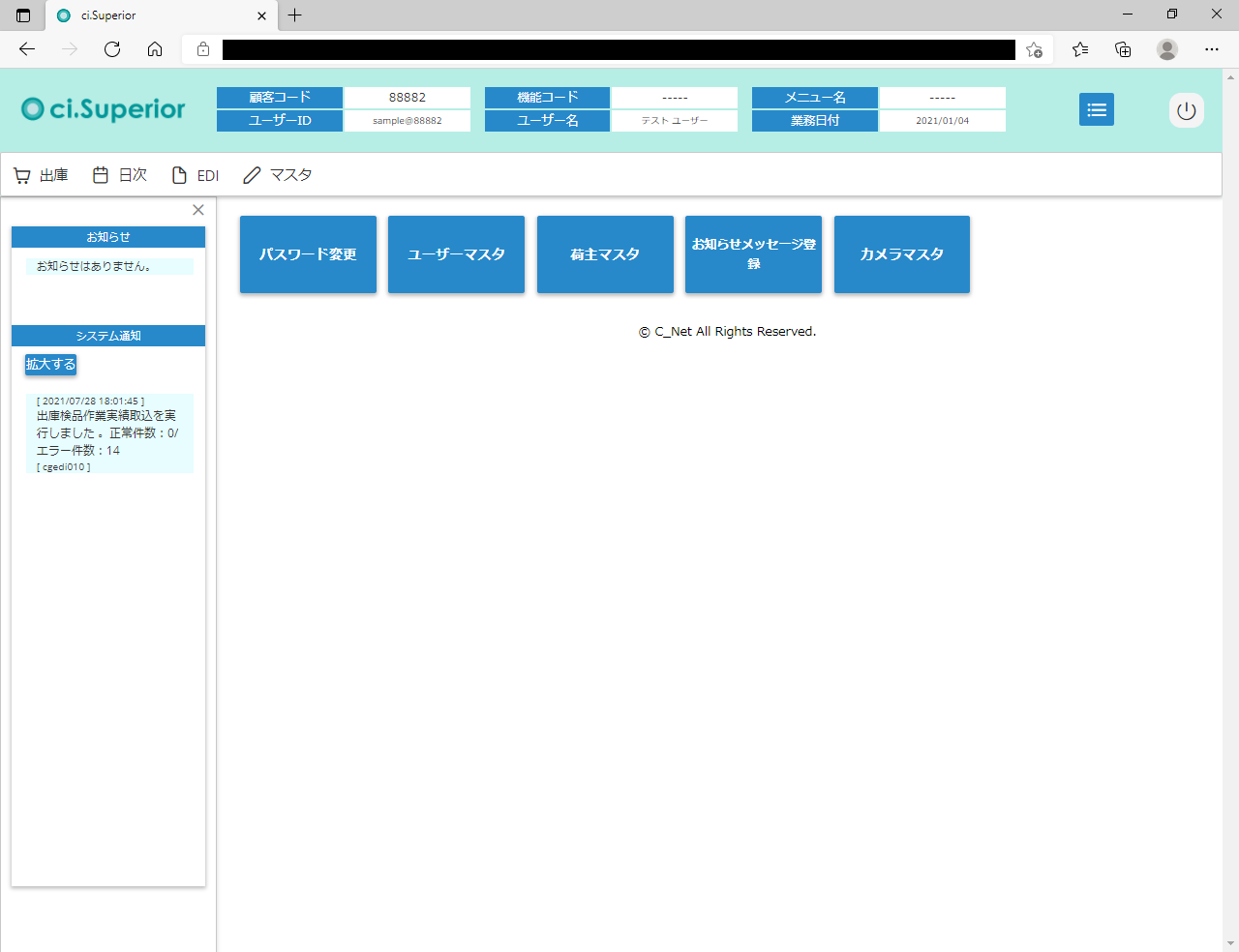Go to browser home page
Screen dimensions: 1239x952
[155, 49]
